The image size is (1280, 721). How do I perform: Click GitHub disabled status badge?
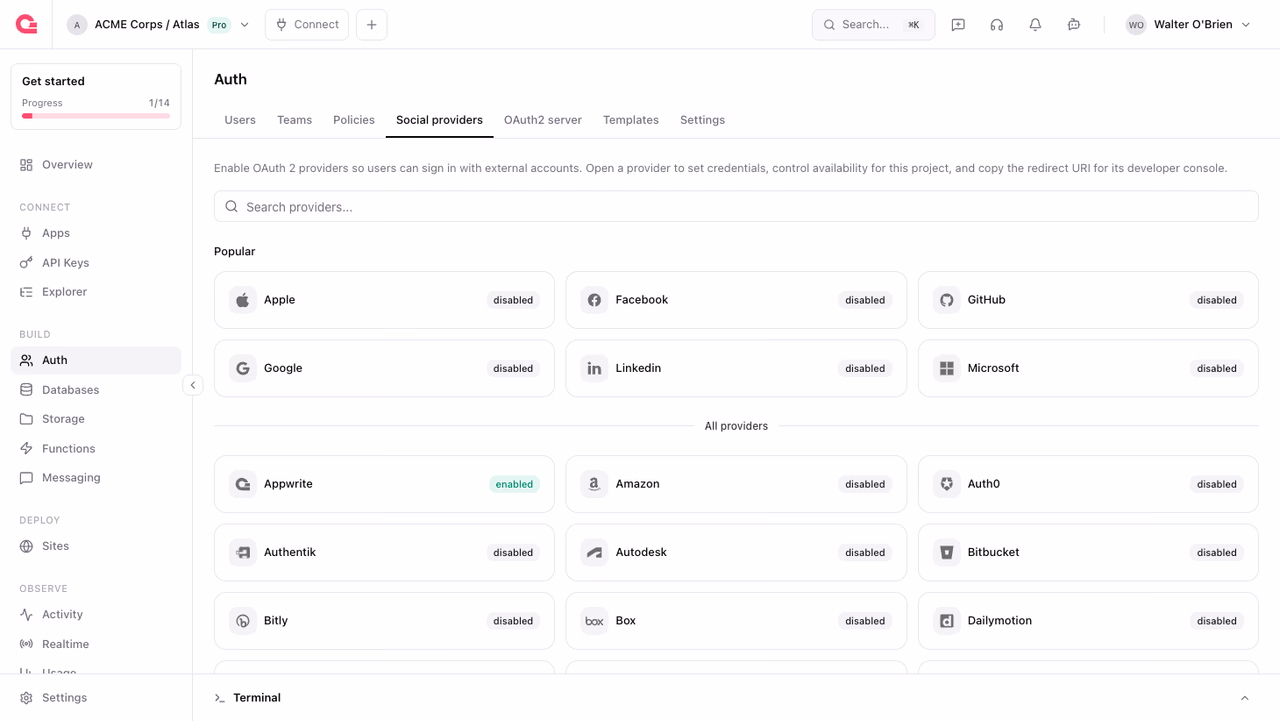[x=1217, y=300]
